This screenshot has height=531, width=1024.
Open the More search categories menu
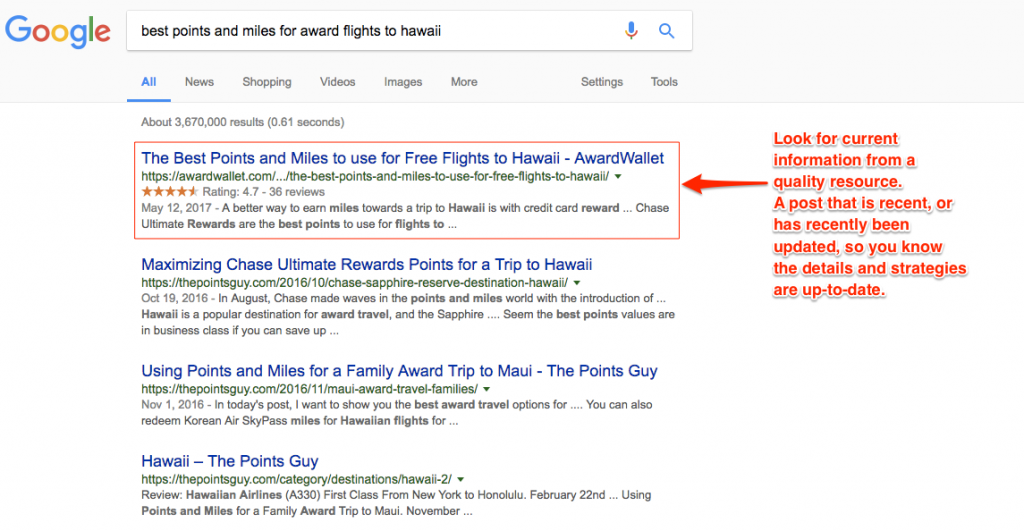(x=464, y=82)
